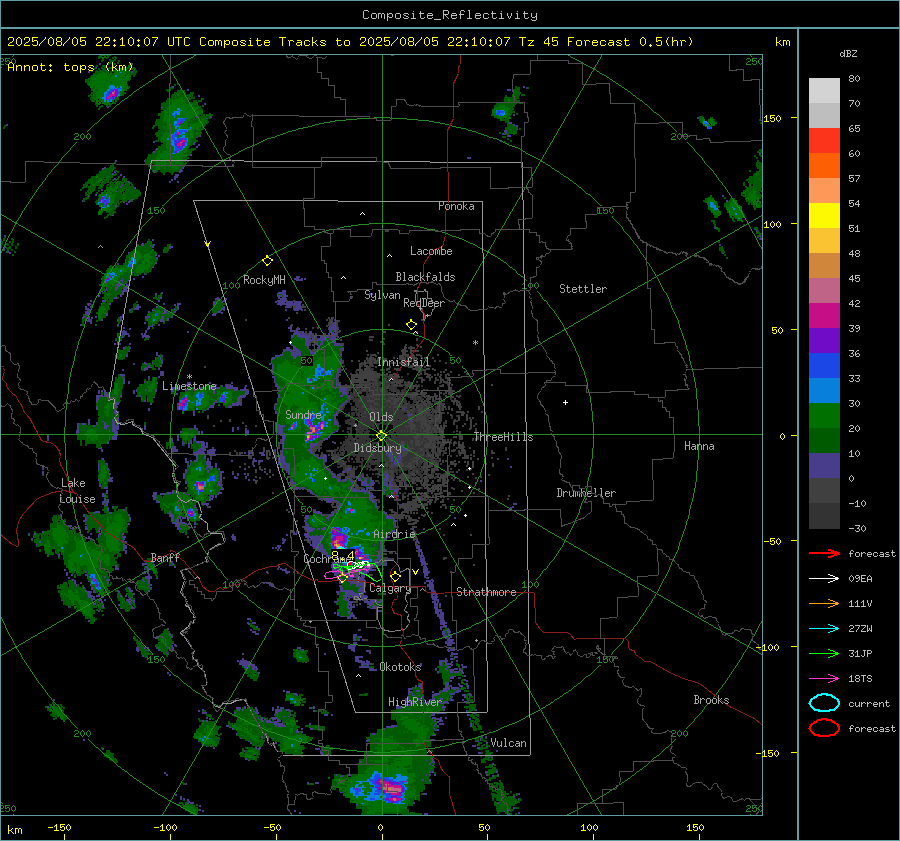Click the dBZ legend heading
Image resolution: width=900 pixels, height=841 pixels.
pyautogui.click(x=848, y=54)
